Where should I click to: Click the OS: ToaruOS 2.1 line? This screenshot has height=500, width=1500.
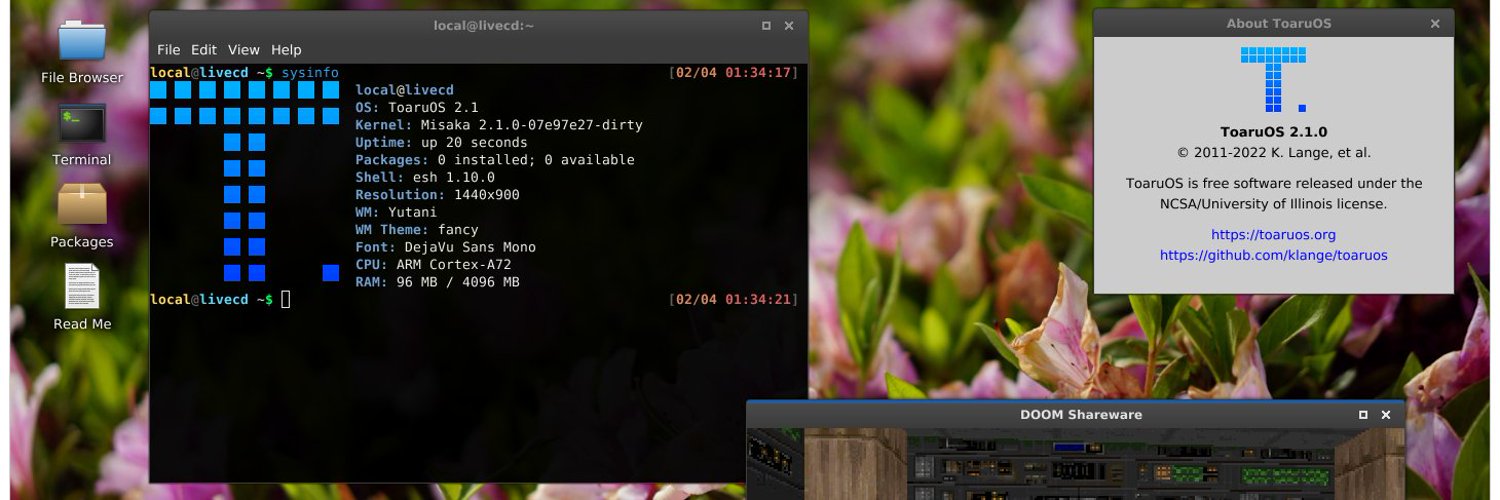coord(417,108)
